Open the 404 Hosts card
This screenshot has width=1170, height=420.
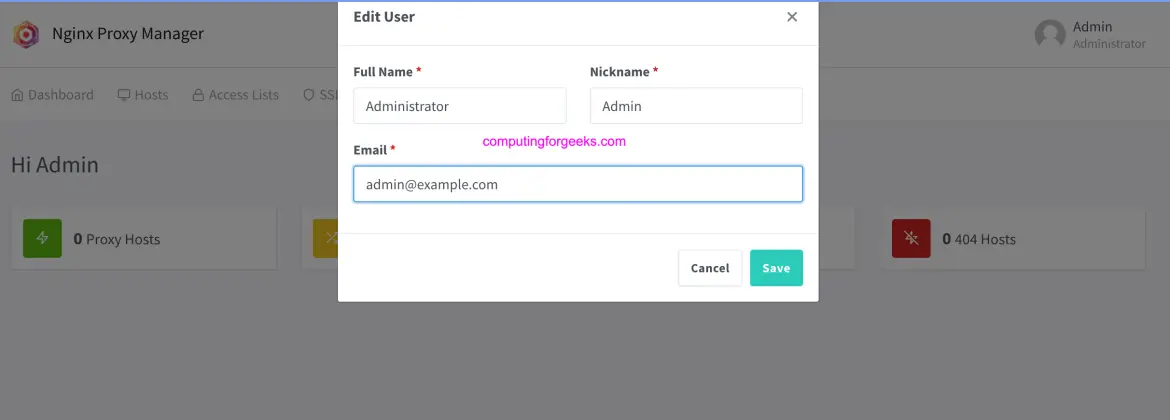pos(1013,239)
